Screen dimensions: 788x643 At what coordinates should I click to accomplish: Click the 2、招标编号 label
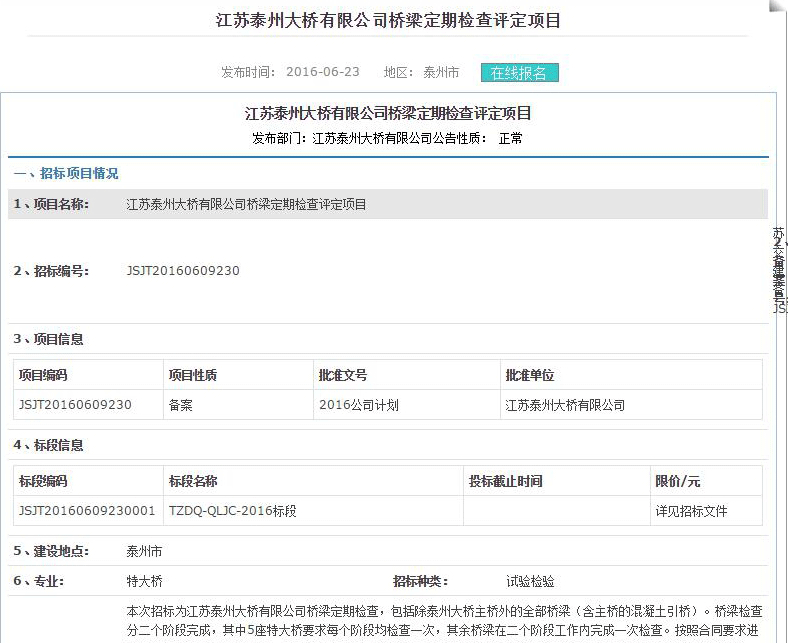51,271
